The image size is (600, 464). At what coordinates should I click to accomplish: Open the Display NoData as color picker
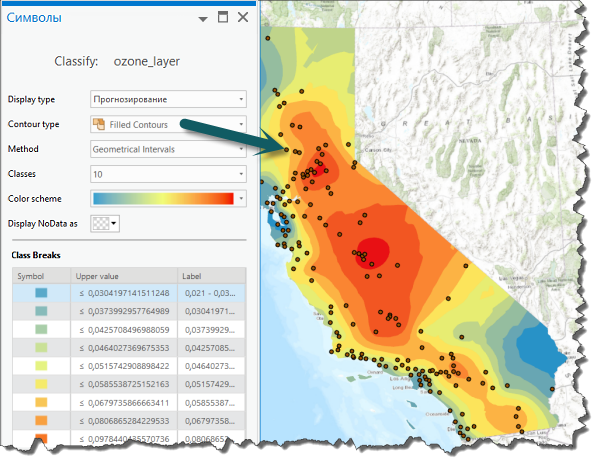[105, 223]
